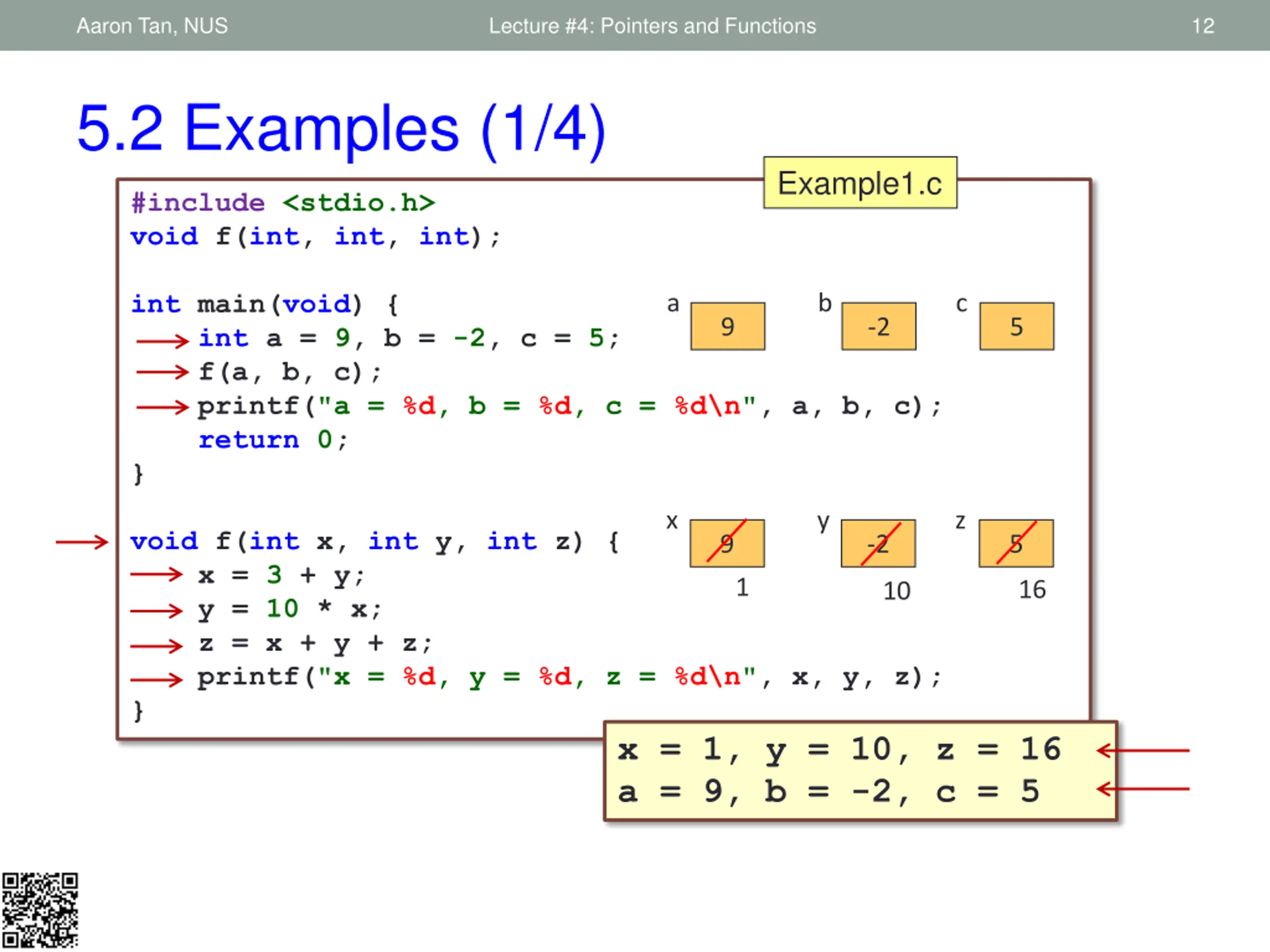Screen dimensions: 1270x952
Task: Click the printf line printing a, b, c
Action: coord(570,406)
